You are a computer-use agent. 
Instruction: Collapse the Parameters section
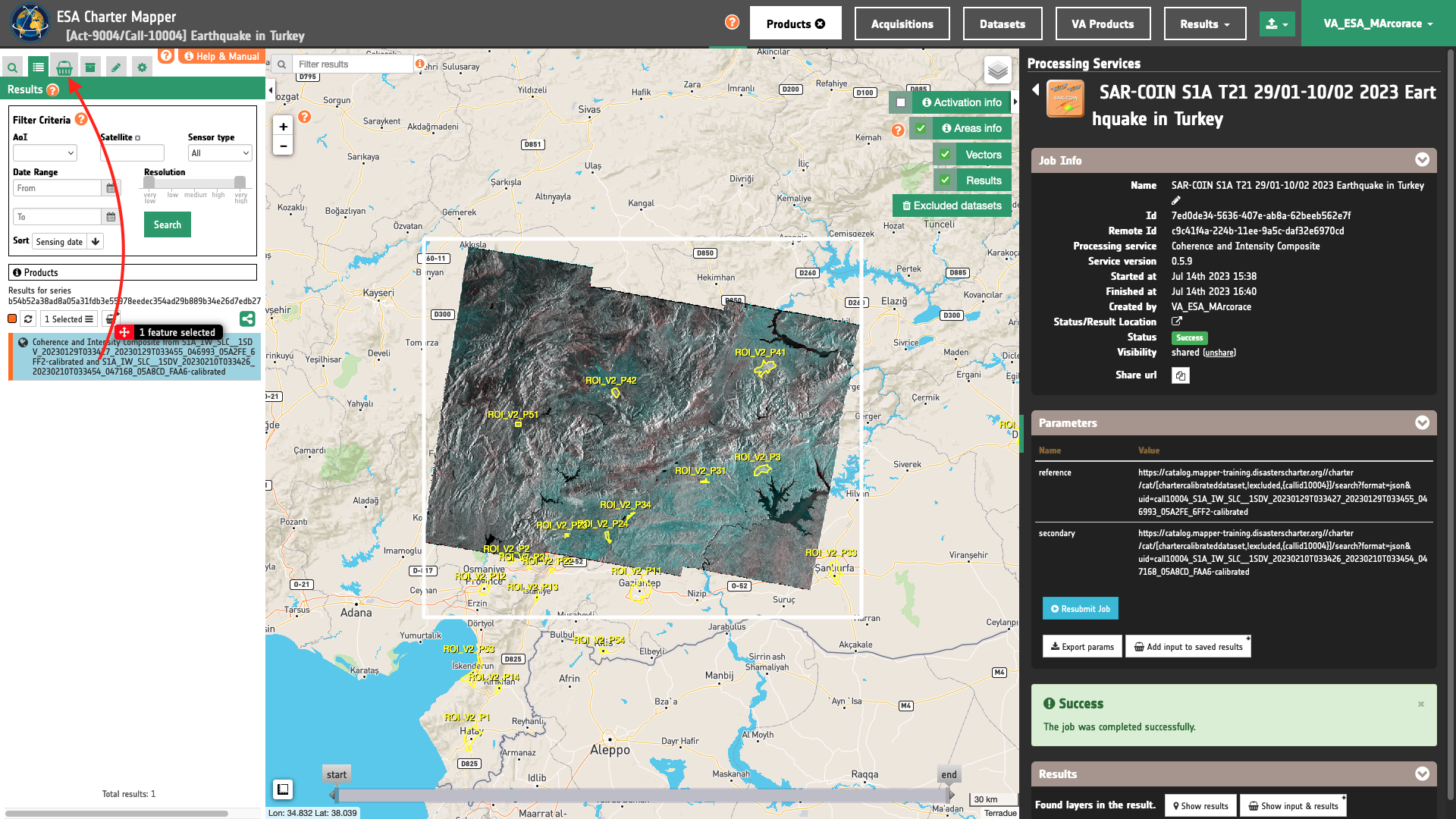point(1422,422)
